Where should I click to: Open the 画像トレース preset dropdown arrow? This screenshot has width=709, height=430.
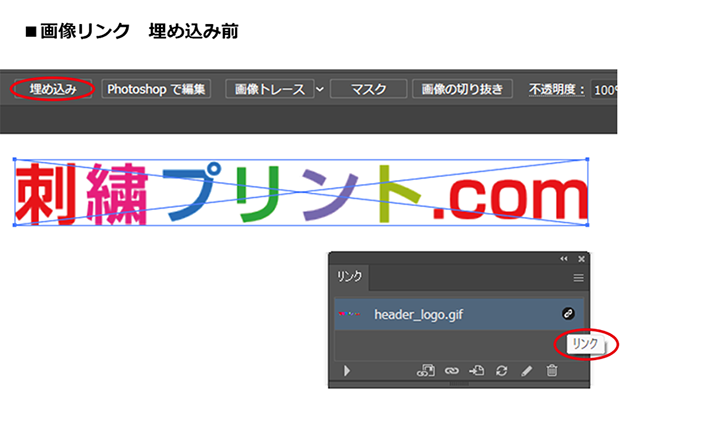point(320,89)
